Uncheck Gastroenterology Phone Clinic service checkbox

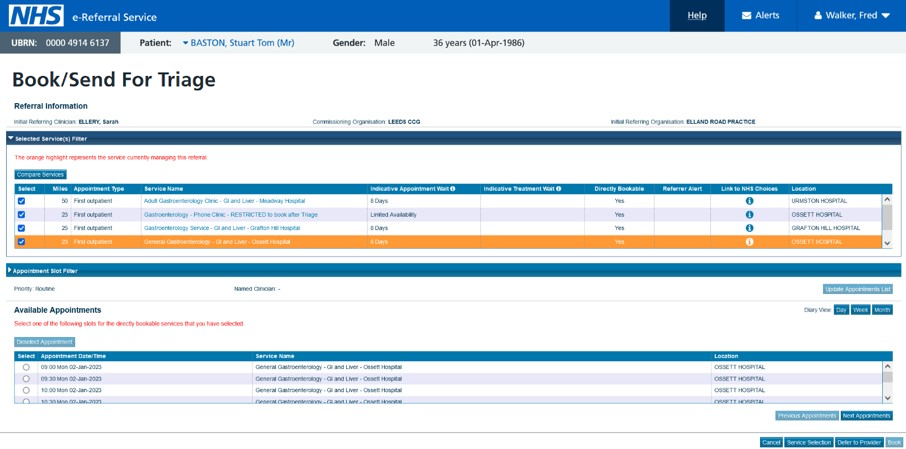22,214
